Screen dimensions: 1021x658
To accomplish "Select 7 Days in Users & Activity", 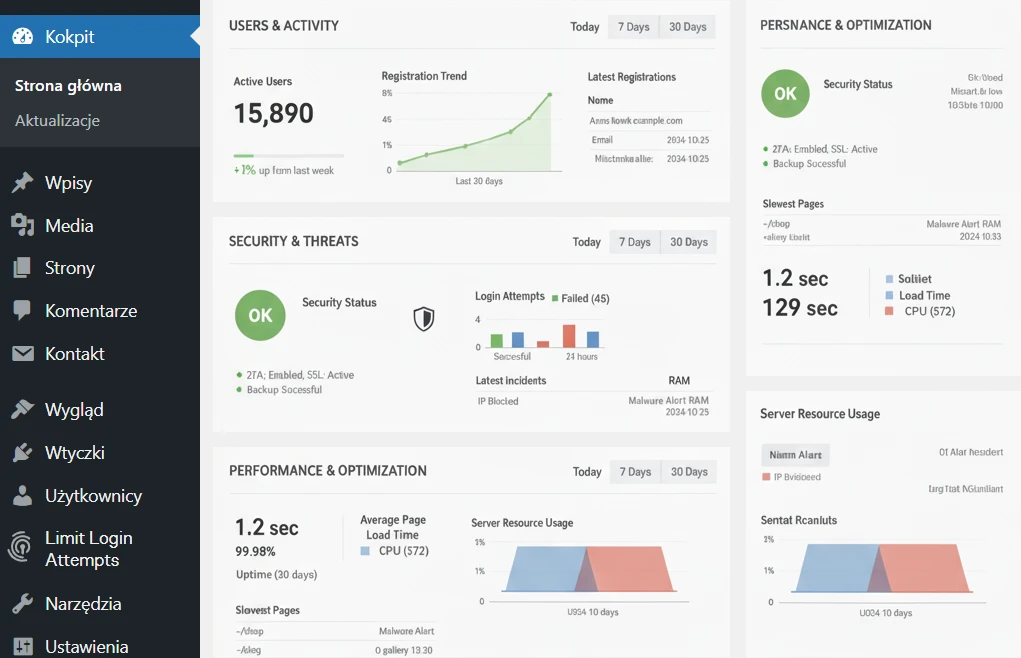I will 633,27.
